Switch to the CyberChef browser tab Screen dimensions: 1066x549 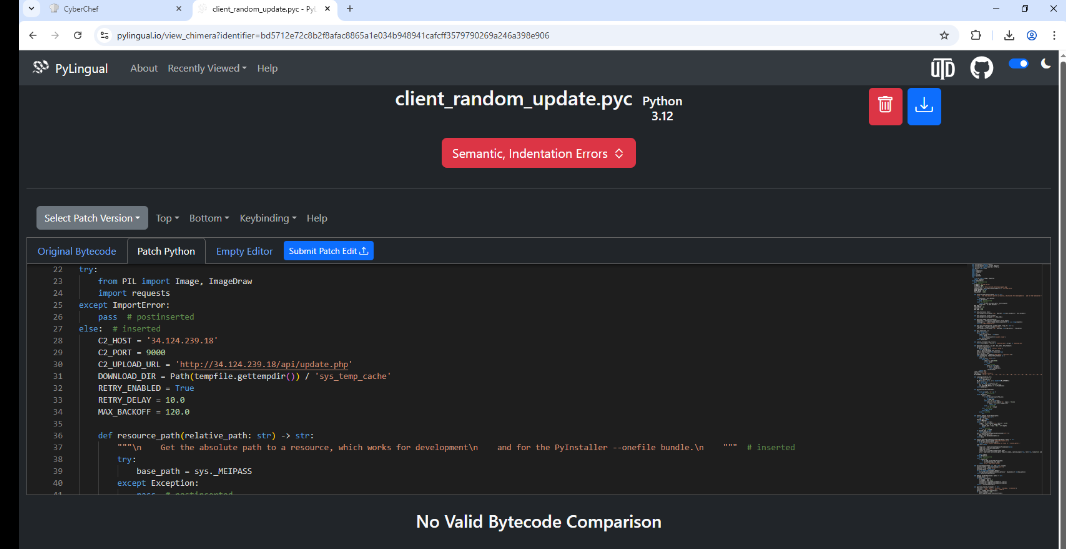116,9
